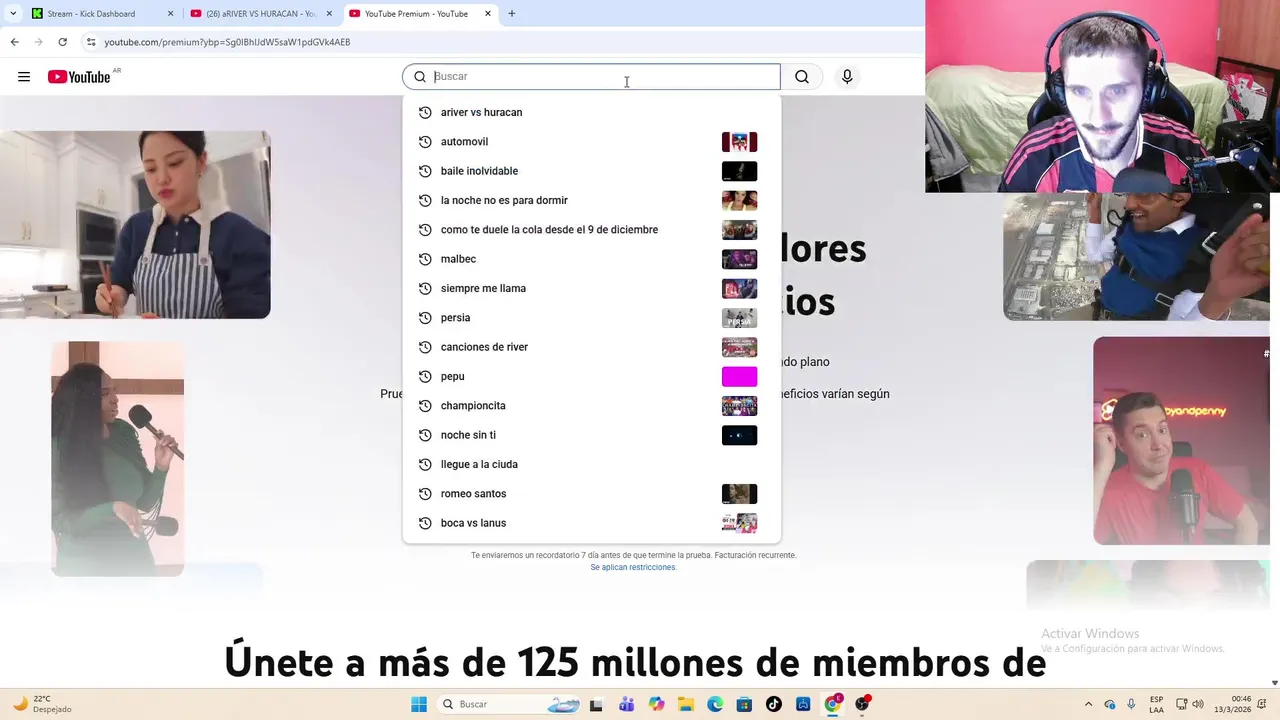The width and height of the screenshot is (1280, 720).
Task: Select suggestion "boca vs lanus"
Action: 591,523
